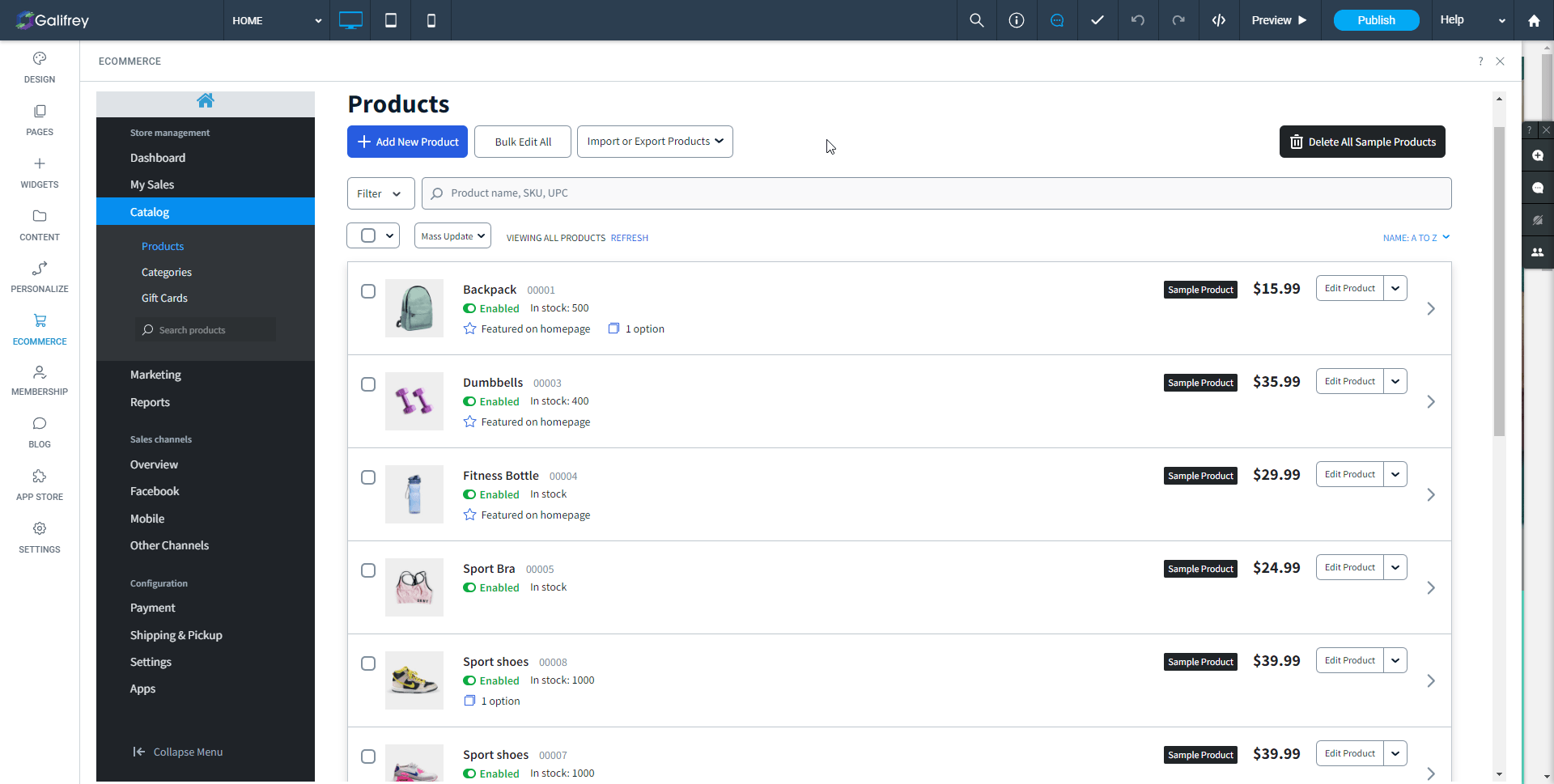Select the Backpack product checkbox
1554x784 pixels.
tap(368, 291)
